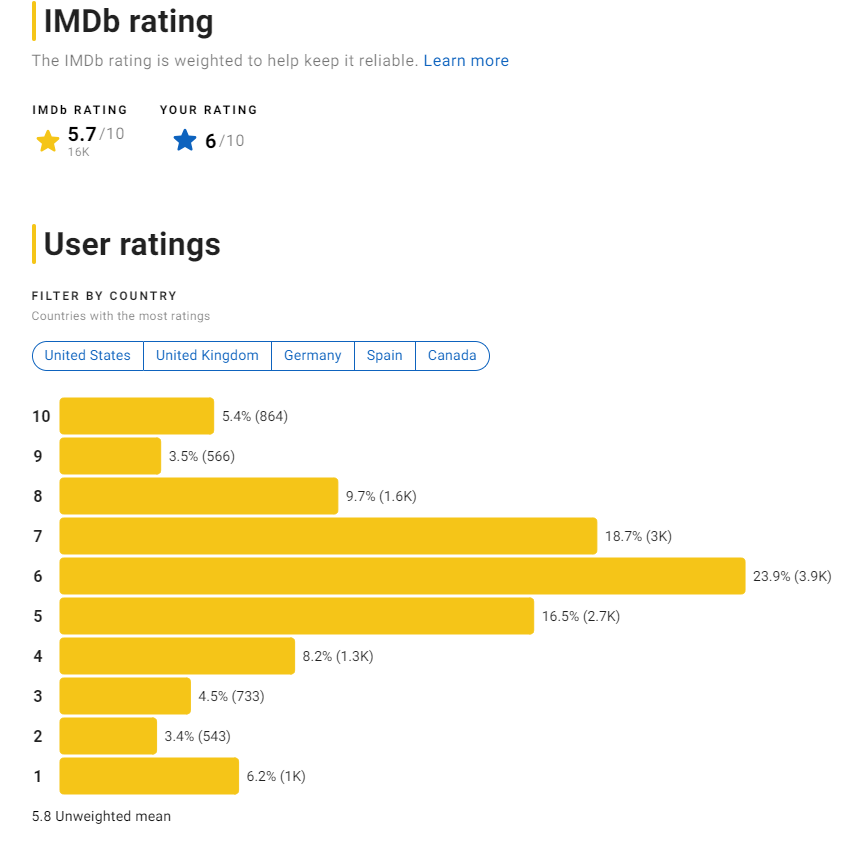
Task: Select the Spain country filter
Action: click(384, 355)
